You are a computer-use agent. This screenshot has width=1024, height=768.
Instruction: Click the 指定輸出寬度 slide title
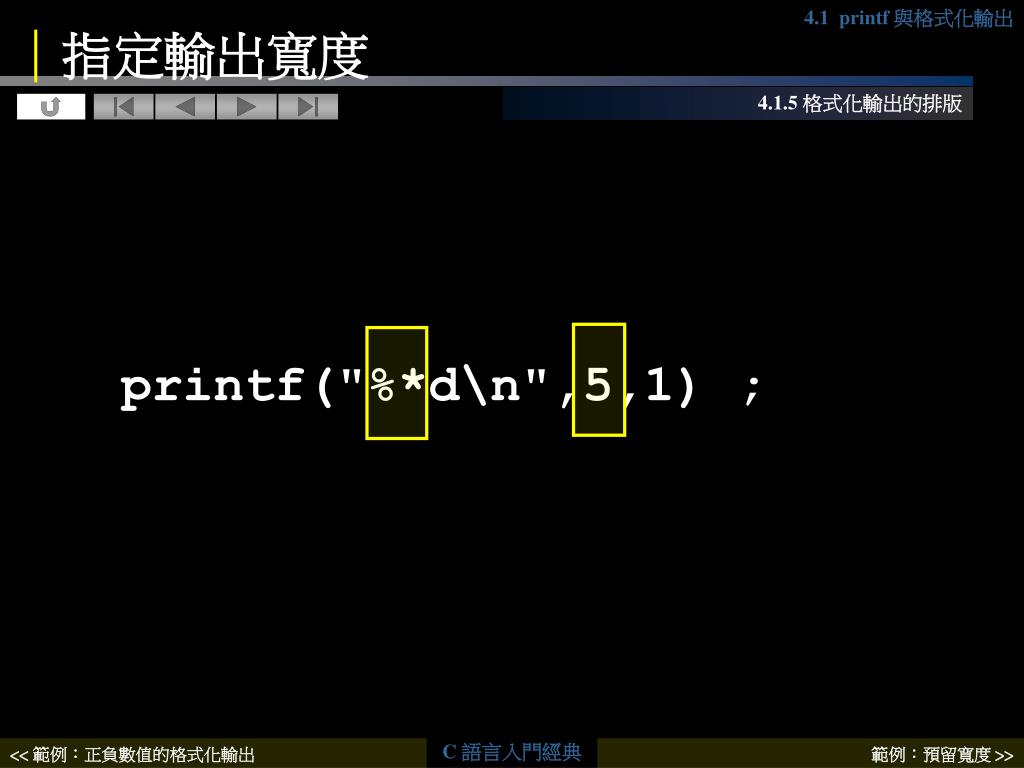pos(216,57)
